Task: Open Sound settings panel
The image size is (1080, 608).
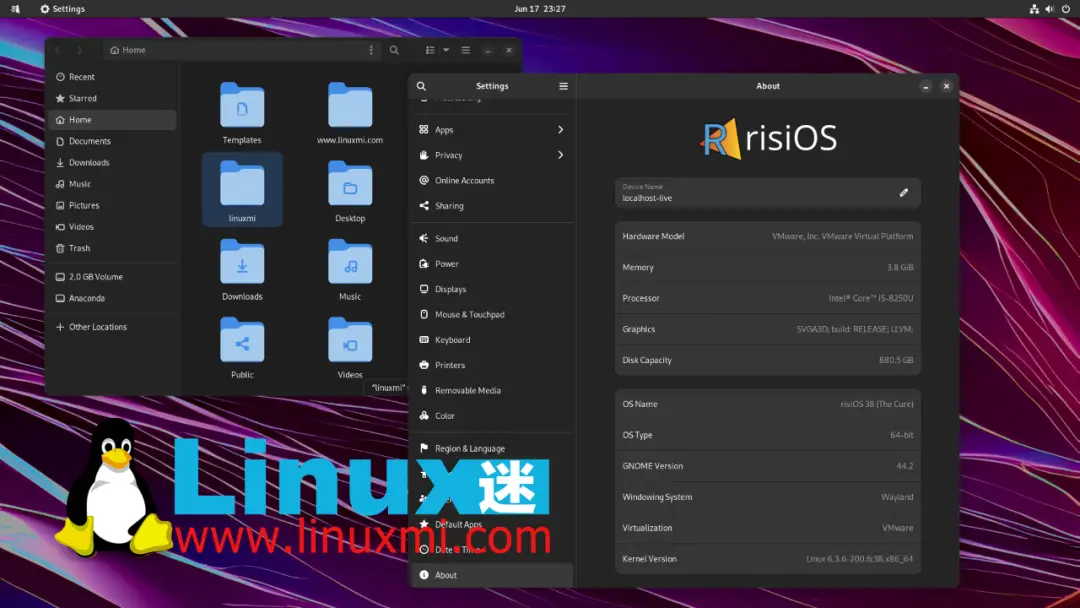Action: (x=492, y=238)
